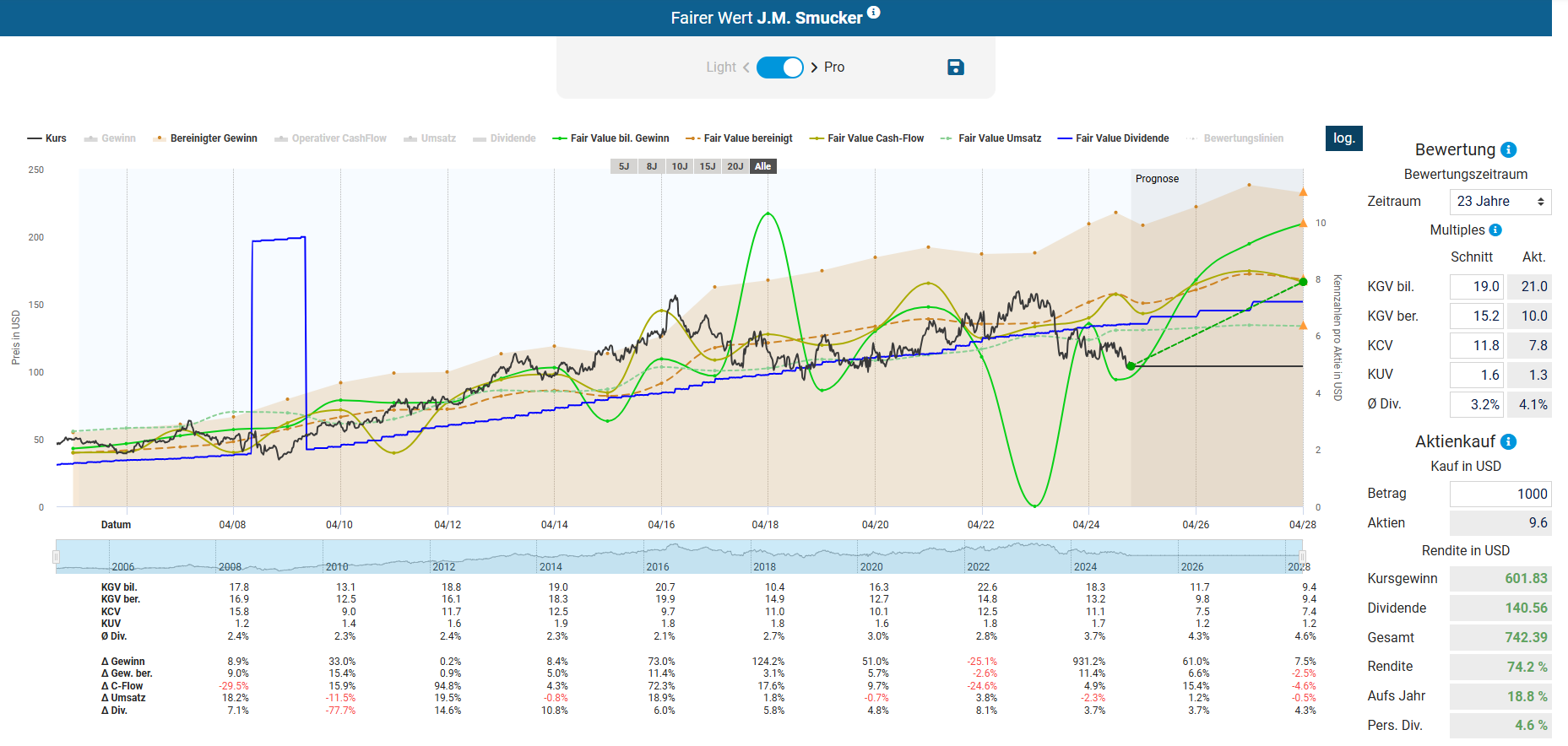The image size is (1568, 746).
Task: Open info icon next to J.M. Smucker title
Action: coord(874,12)
